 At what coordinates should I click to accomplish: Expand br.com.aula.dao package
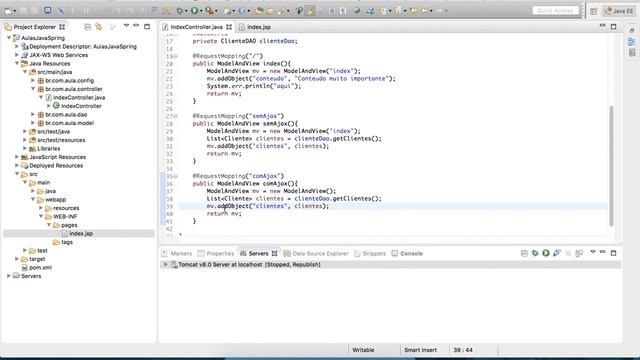[x=33, y=115]
